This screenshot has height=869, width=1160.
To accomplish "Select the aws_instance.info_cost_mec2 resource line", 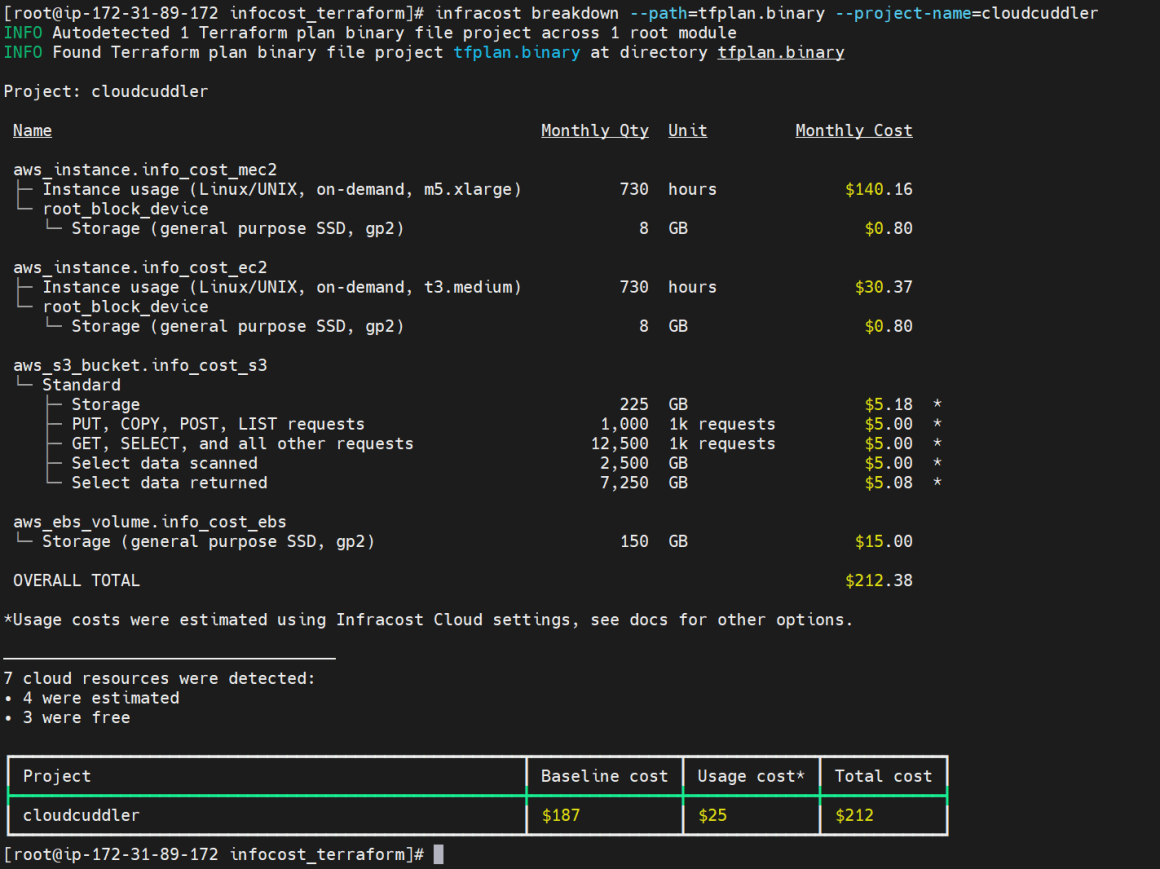I will tap(145, 169).
